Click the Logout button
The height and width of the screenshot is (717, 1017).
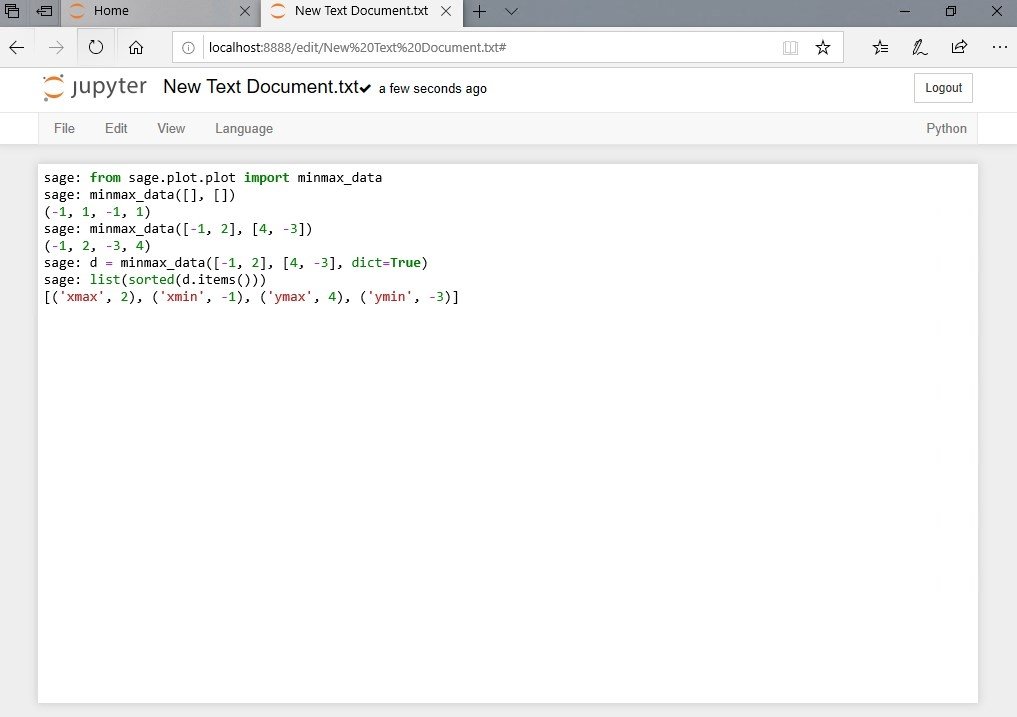pos(943,88)
